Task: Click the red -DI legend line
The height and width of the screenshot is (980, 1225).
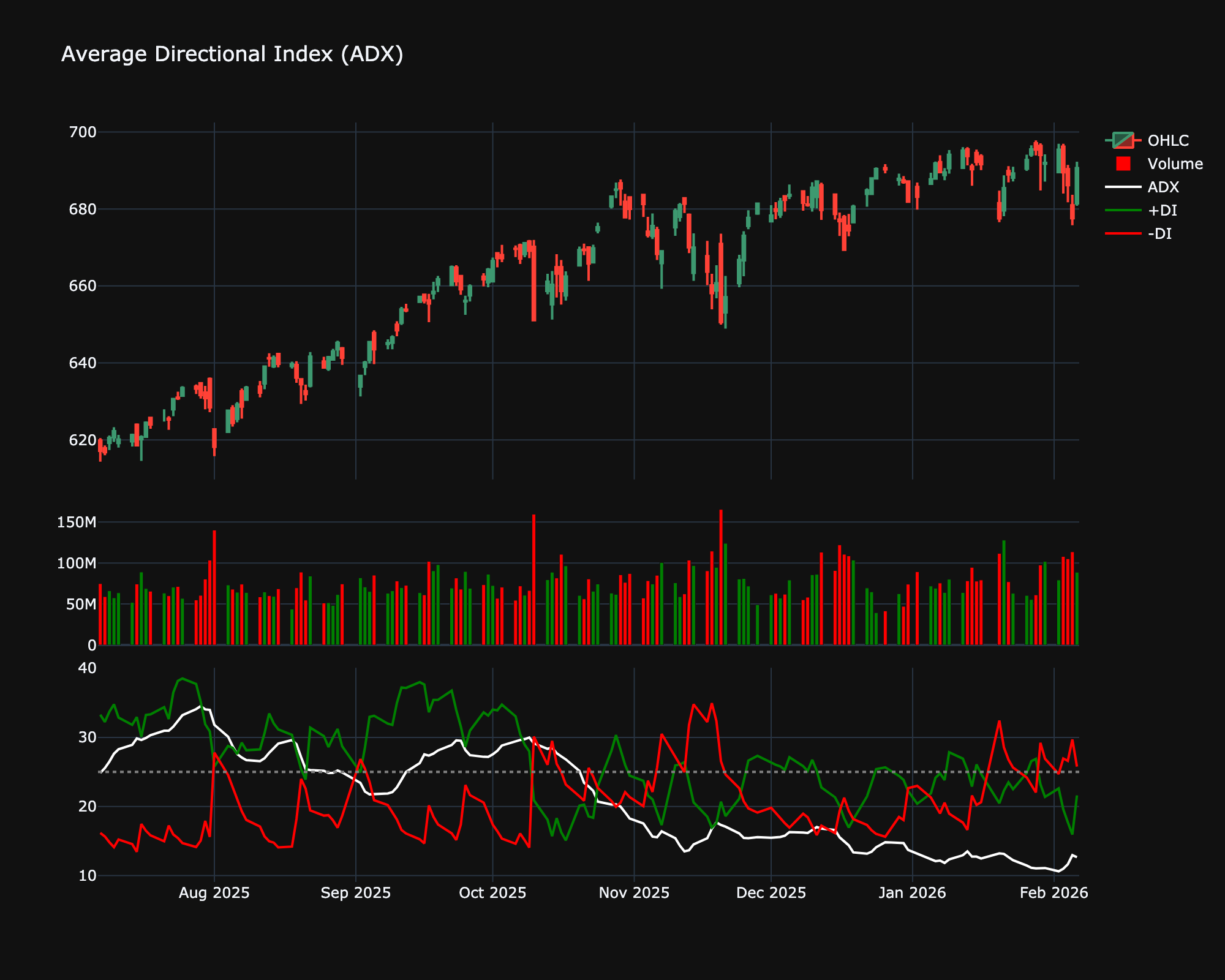Action: (x=1123, y=233)
